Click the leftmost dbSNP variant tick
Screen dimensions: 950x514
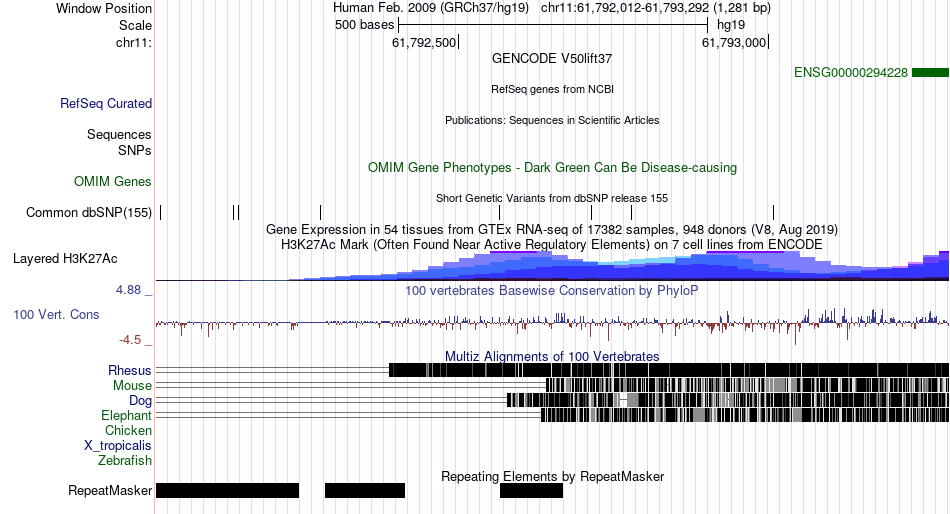161,212
